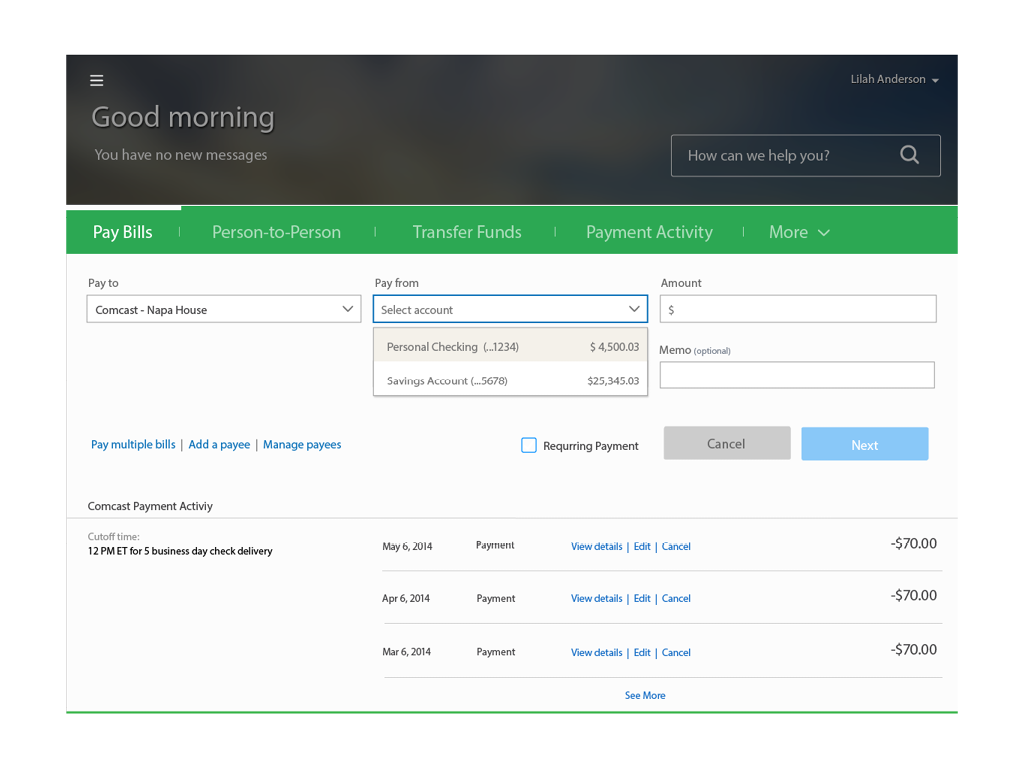Click the 'How can we help you?' search field
This screenshot has height=768, width=1024.
click(805, 155)
